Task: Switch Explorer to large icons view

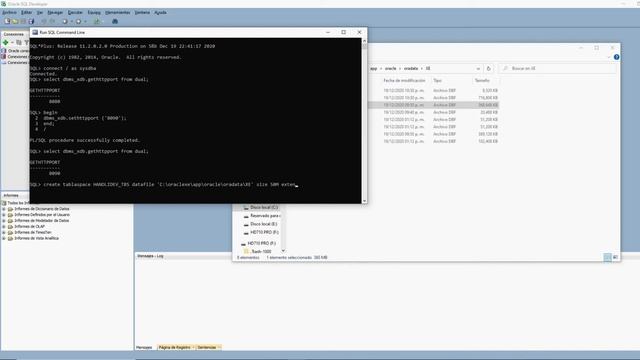Action: pos(615,257)
